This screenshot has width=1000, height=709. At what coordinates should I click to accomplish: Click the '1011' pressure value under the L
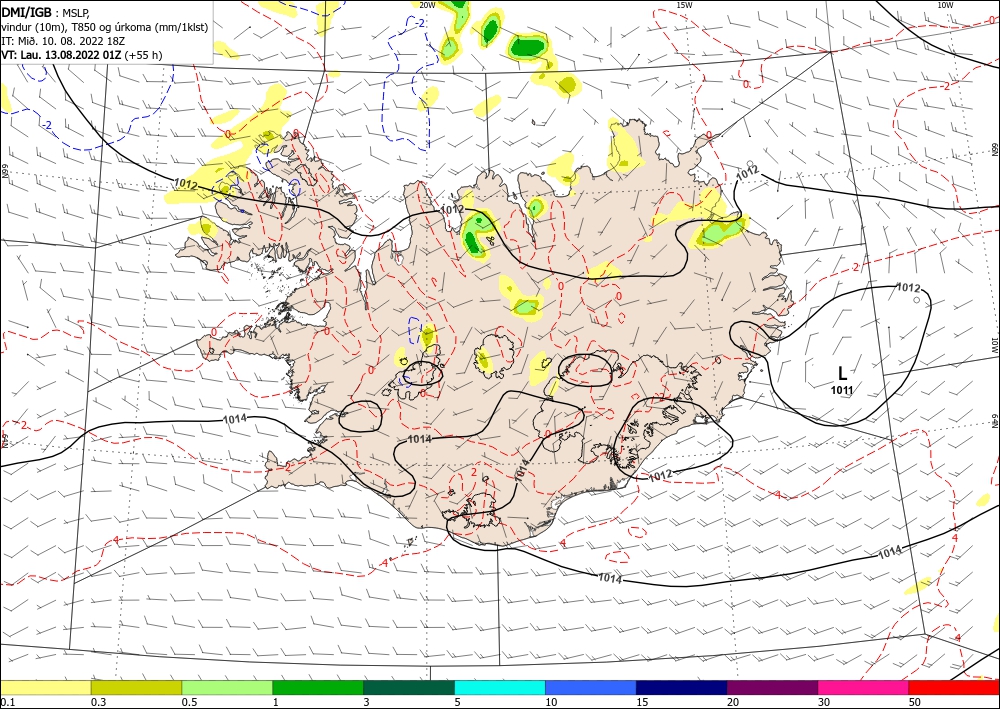[x=842, y=390]
